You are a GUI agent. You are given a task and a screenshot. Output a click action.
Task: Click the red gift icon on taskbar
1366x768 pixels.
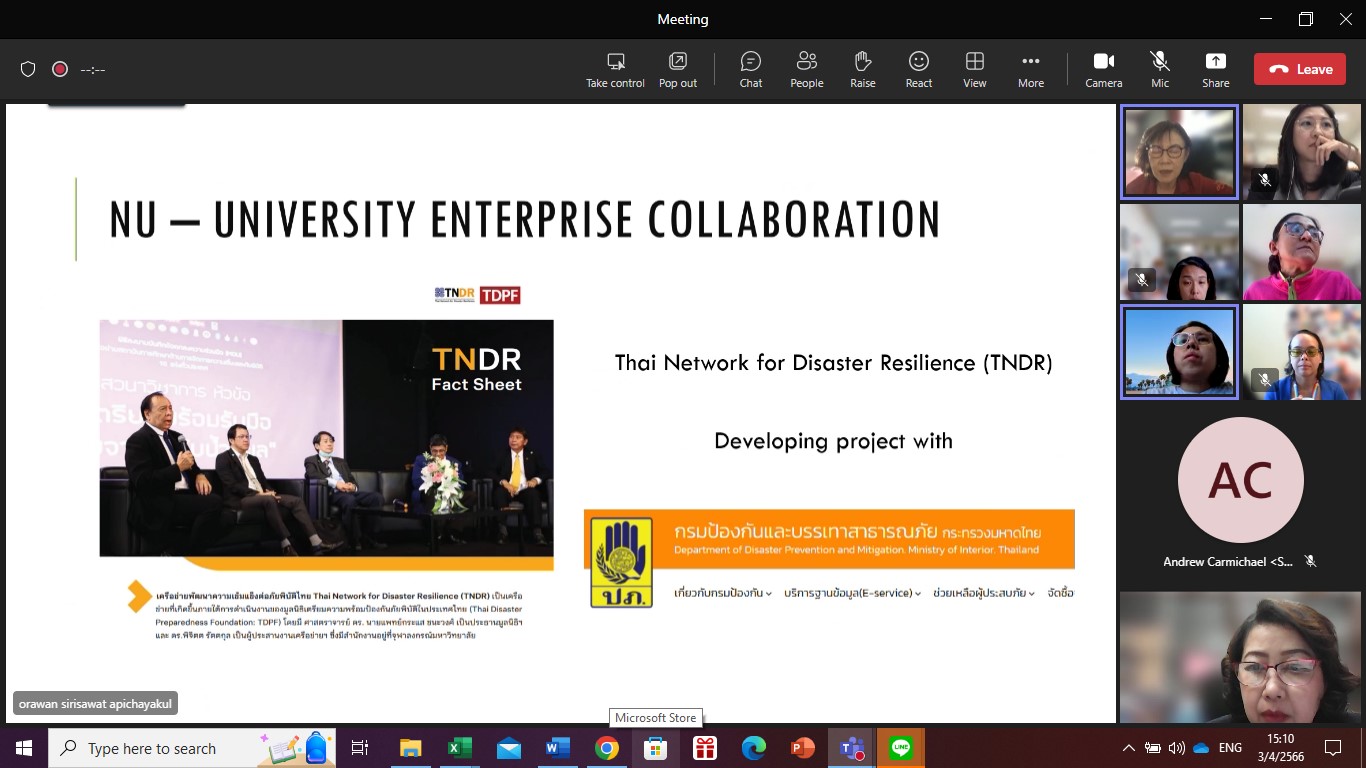705,748
